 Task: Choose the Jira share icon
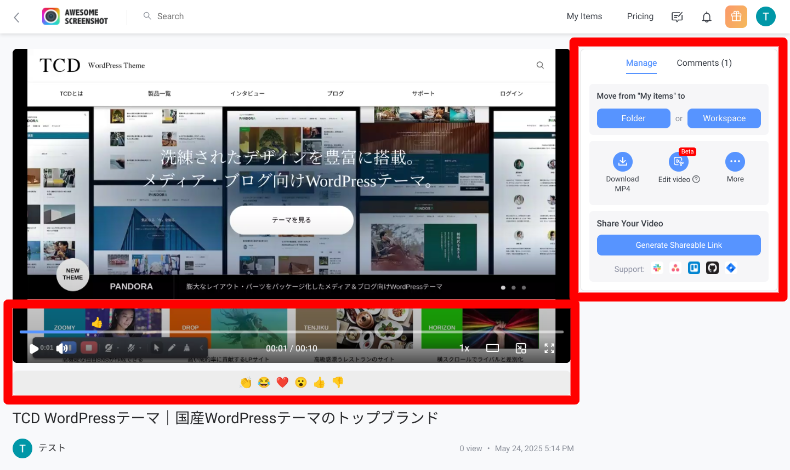(731, 268)
